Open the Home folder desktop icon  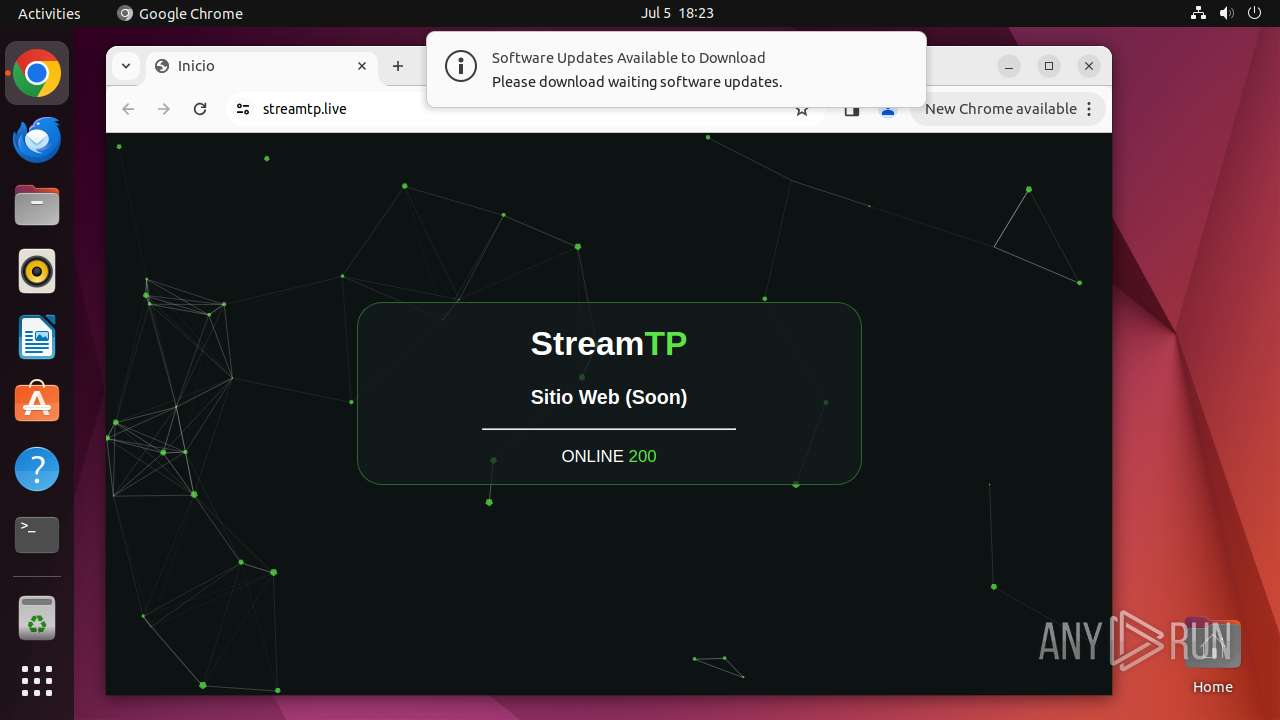(x=1212, y=658)
